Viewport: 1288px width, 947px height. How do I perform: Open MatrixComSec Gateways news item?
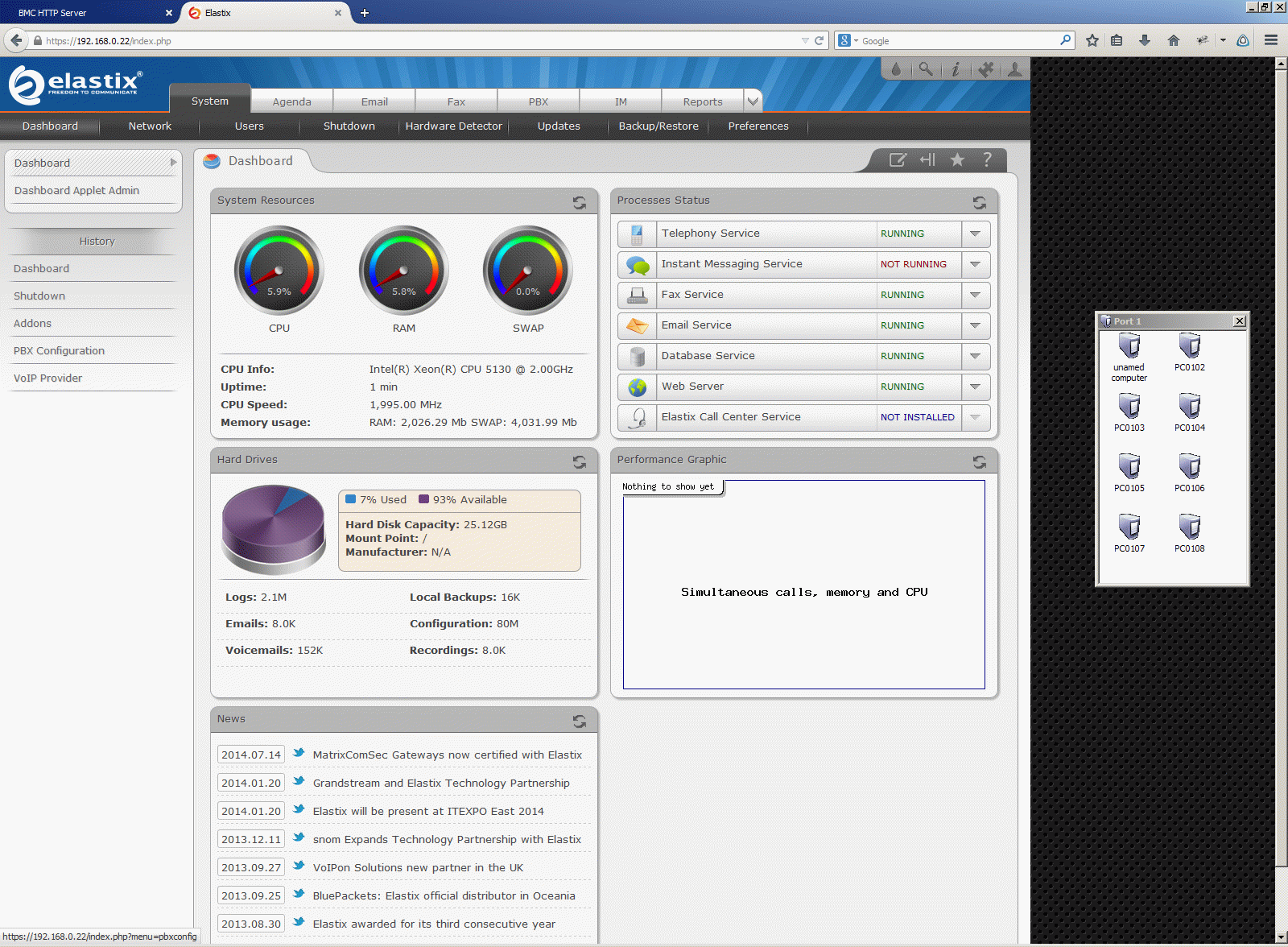(447, 755)
